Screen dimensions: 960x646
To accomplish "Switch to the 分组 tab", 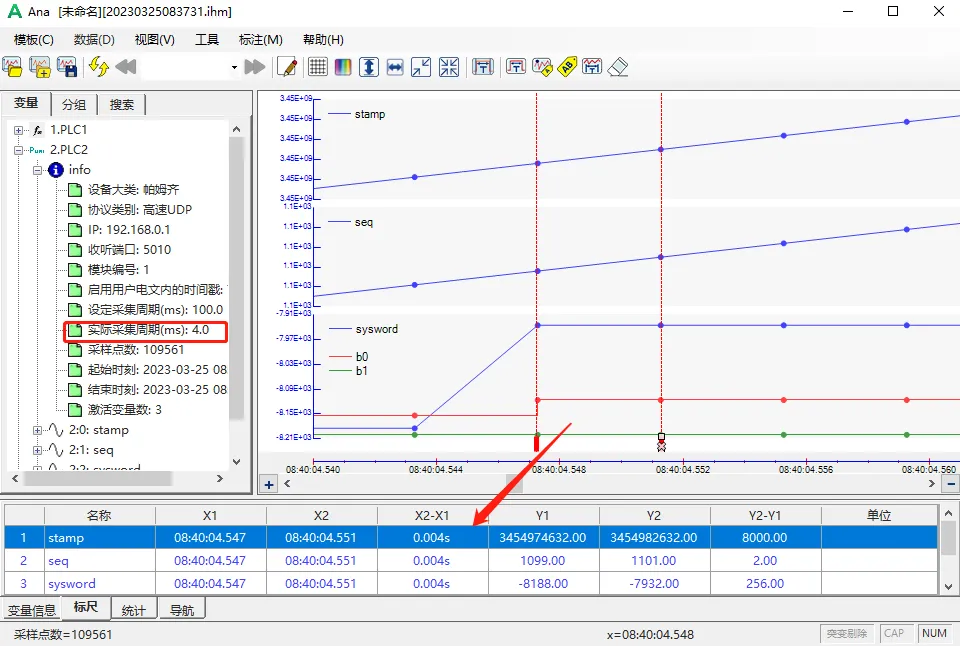I will coord(74,105).
